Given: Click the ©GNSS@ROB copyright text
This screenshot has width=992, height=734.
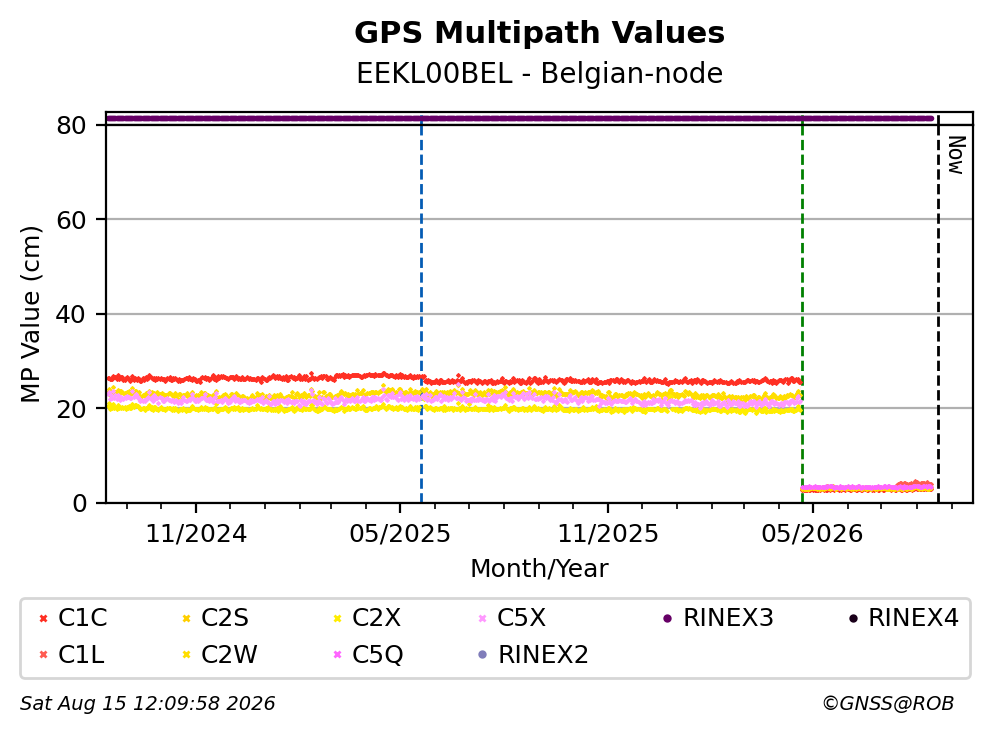Looking at the screenshot, I should tap(888, 704).
